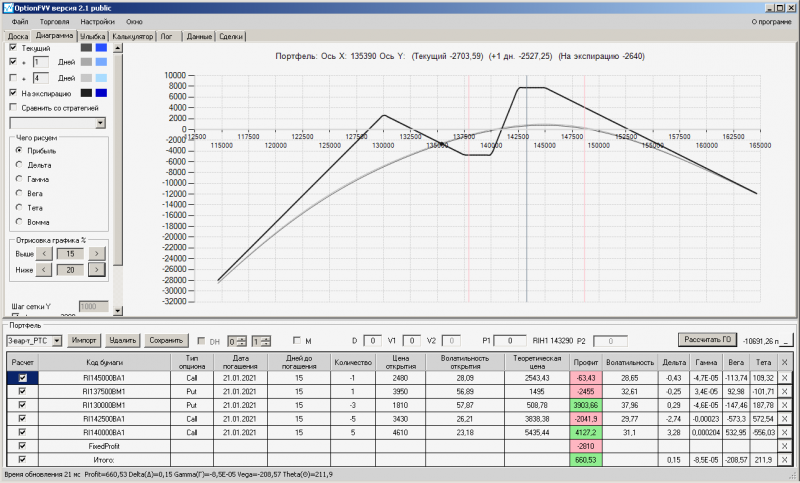This screenshot has height=483, width=800.
Task: Switch to the 'Калькулятор' tab
Action: tap(133, 36)
